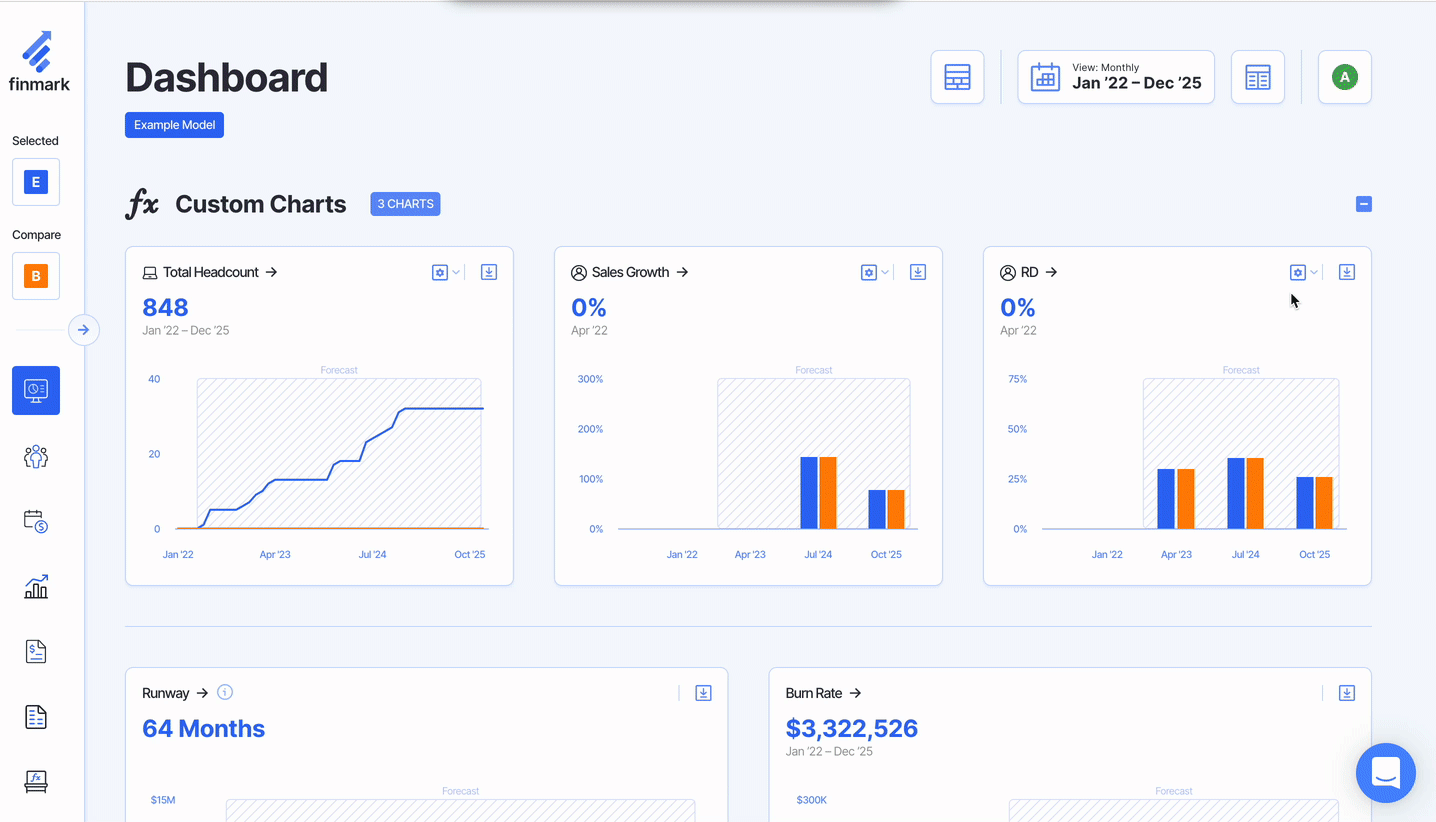Select the orange B compare model
The height and width of the screenshot is (822, 1436).
pyautogui.click(x=36, y=276)
